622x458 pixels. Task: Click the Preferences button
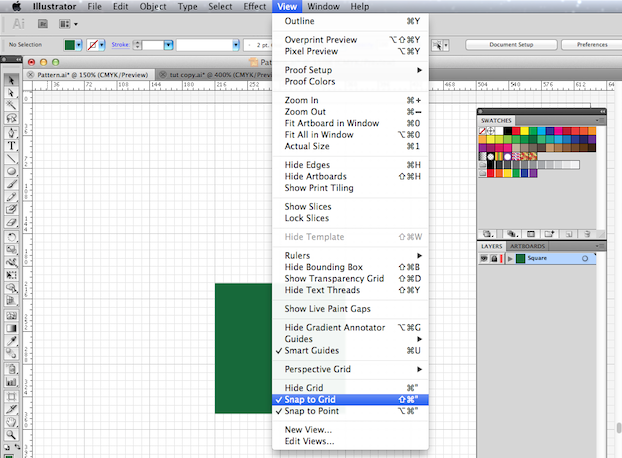592,45
